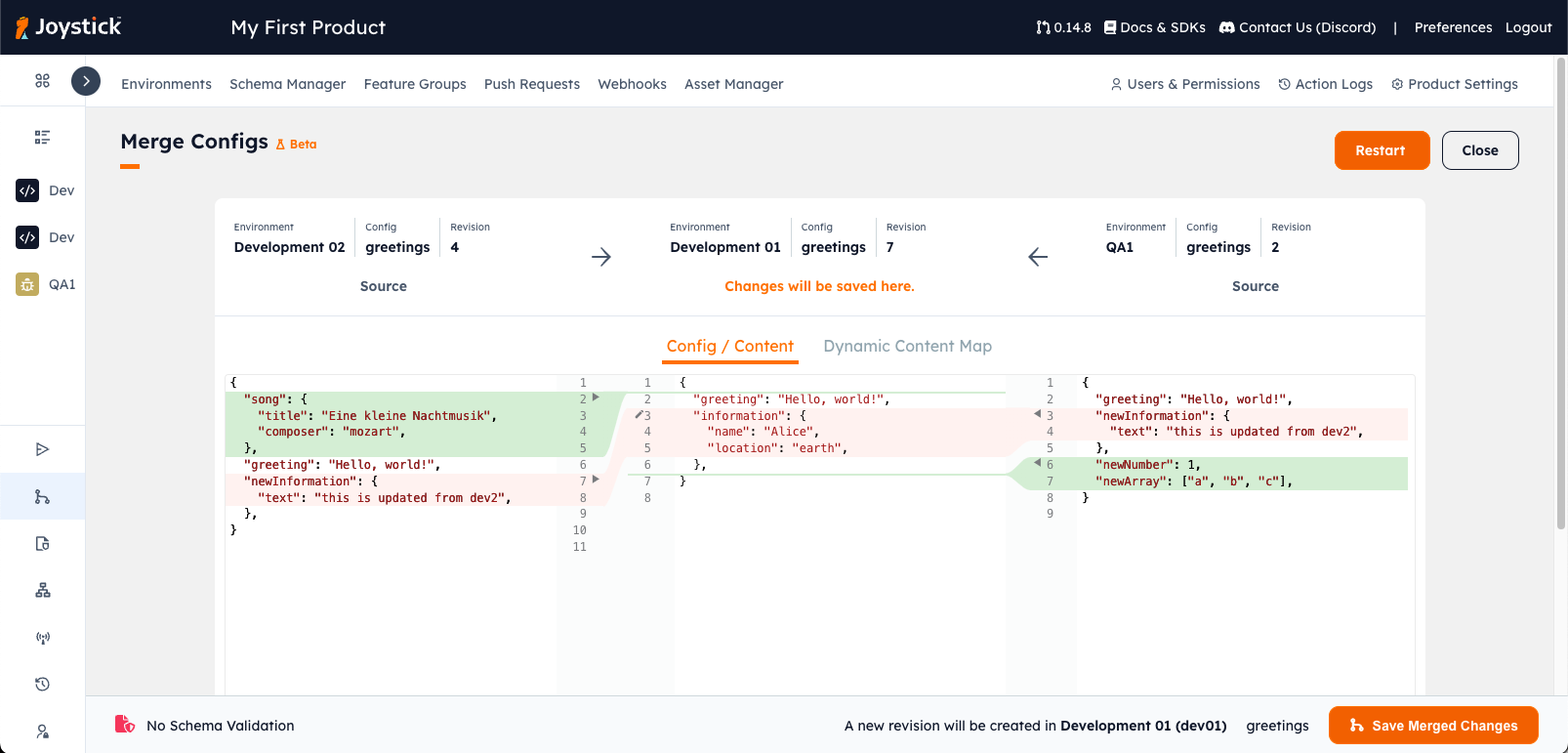Push left newInformation block at line 7 right
This screenshot has height=753, width=1568.
pos(596,480)
